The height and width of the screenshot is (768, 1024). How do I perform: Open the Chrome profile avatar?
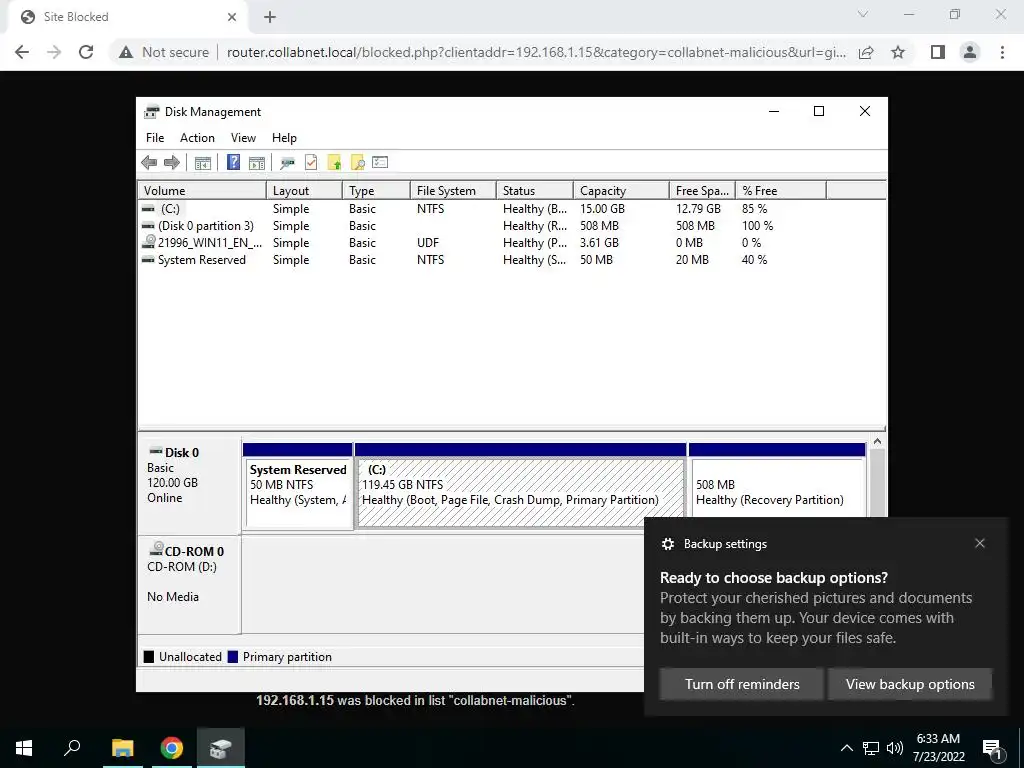[x=970, y=52]
